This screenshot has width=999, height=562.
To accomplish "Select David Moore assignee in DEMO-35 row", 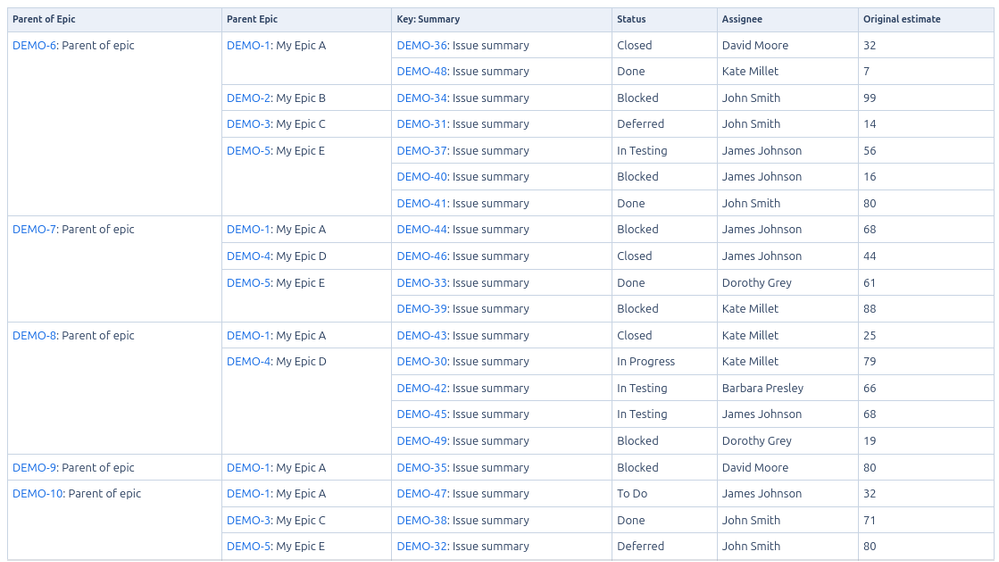I will tap(755, 467).
